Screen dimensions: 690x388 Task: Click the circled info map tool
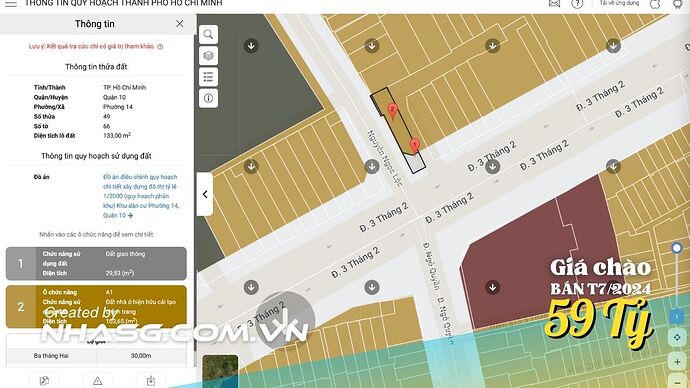pyautogui.click(x=209, y=98)
